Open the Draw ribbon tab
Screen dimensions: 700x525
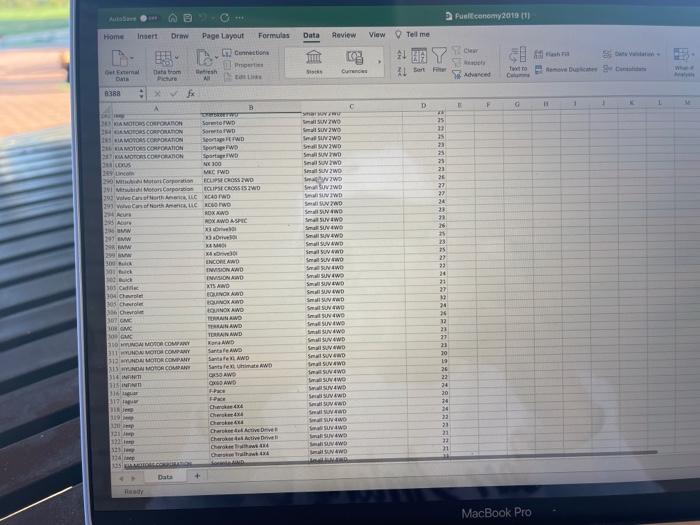coord(179,36)
